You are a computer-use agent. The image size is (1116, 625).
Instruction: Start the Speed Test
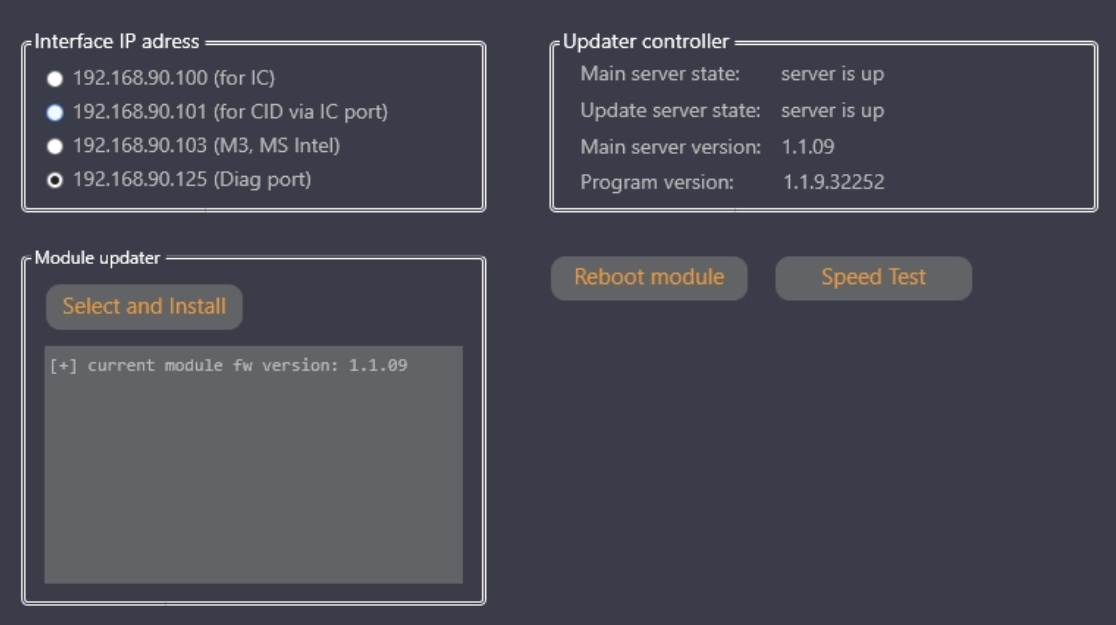click(873, 278)
